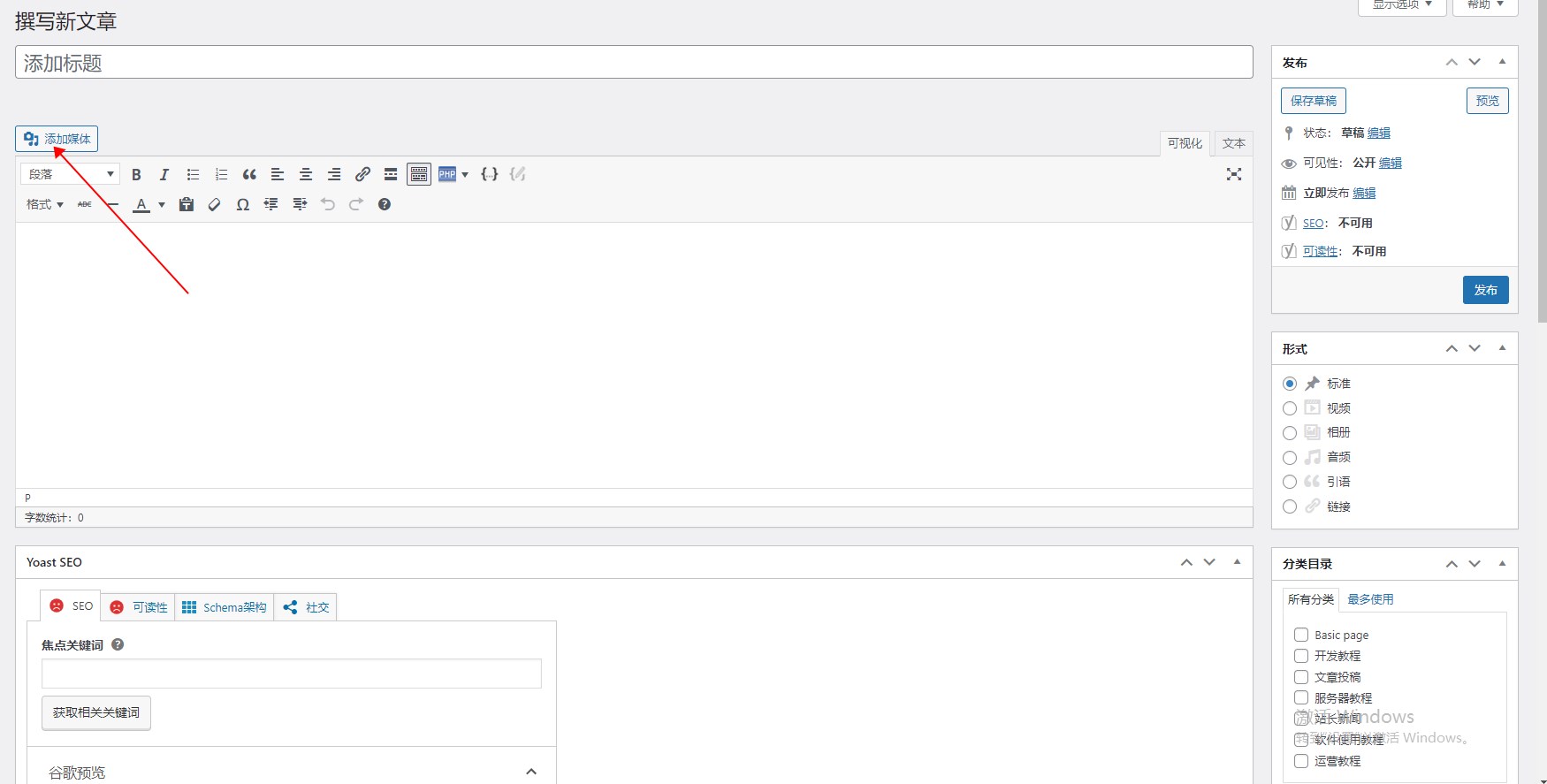Align text left

coord(278,174)
